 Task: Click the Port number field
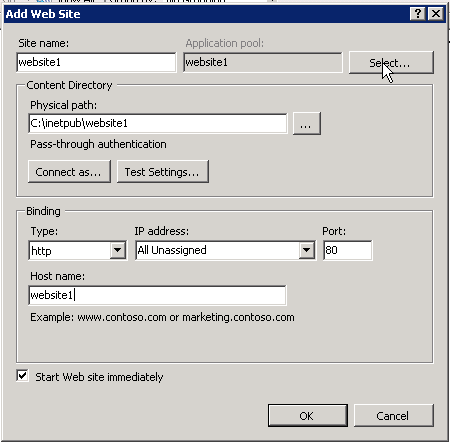347,250
